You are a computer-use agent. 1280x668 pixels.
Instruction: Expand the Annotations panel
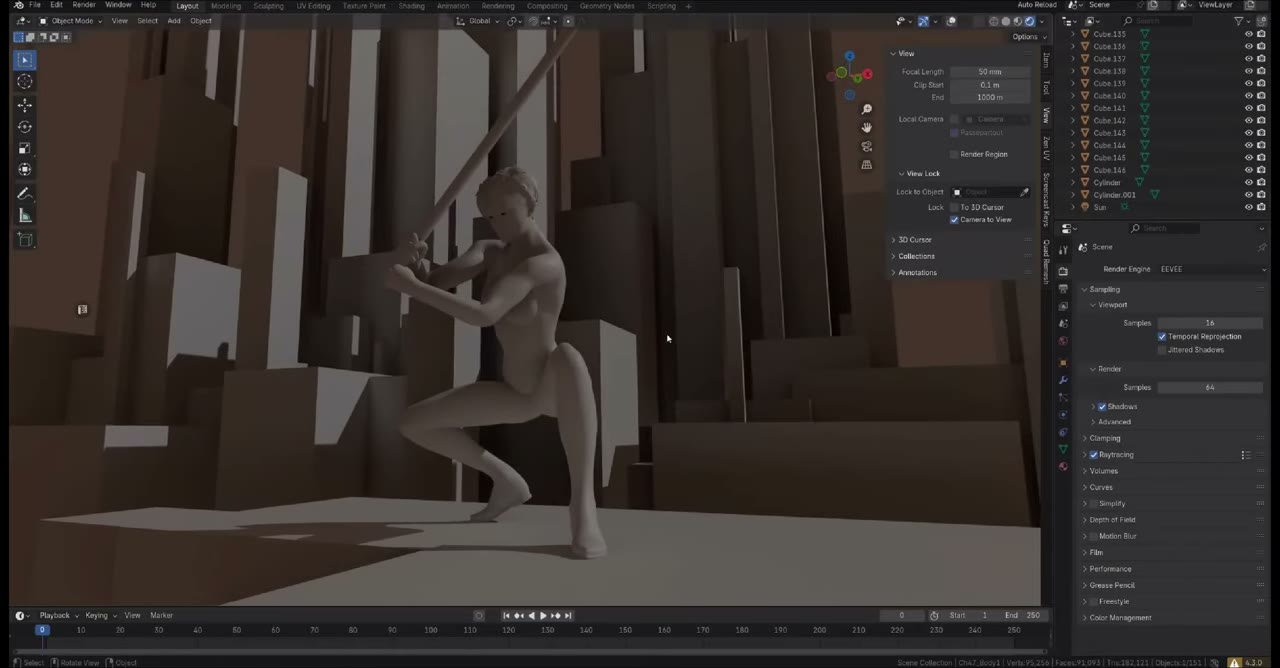click(x=916, y=272)
